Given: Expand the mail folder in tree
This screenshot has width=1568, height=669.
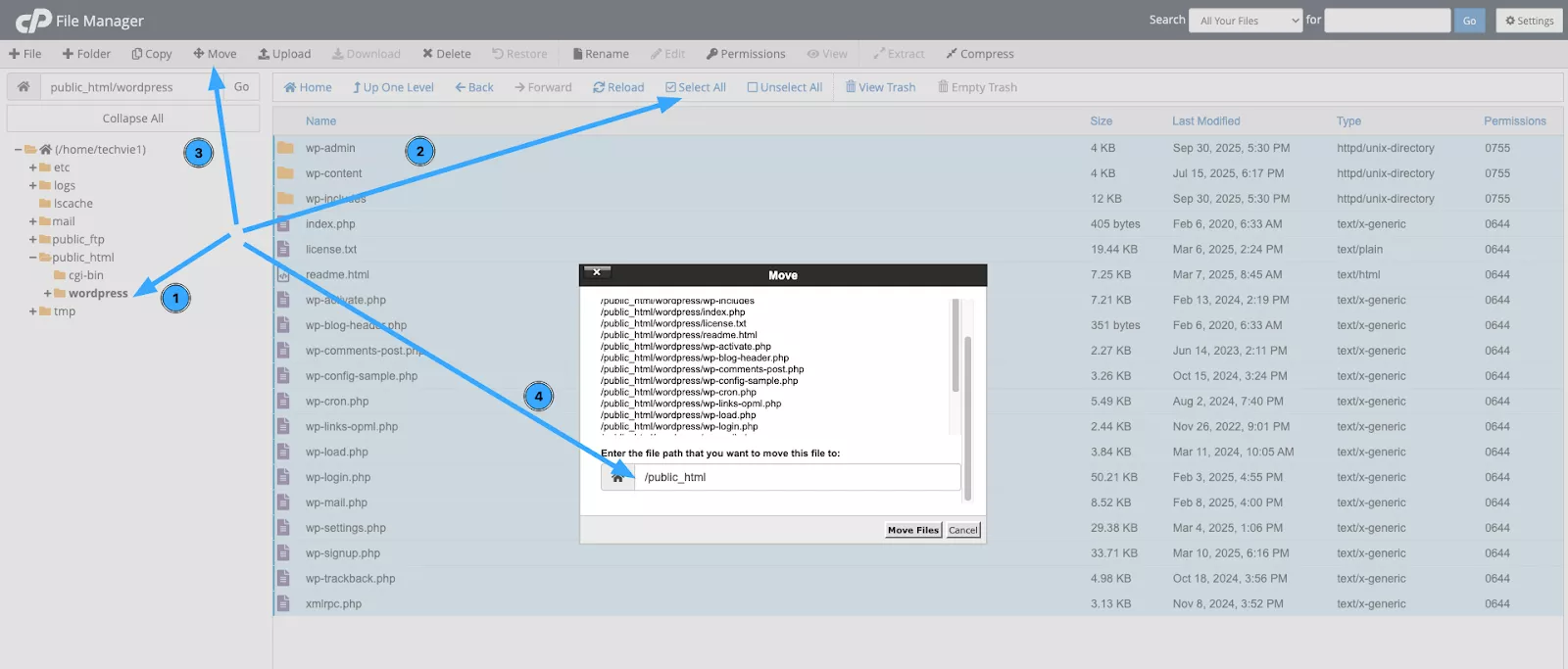Looking at the screenshot, I should (x=32, y=221).
